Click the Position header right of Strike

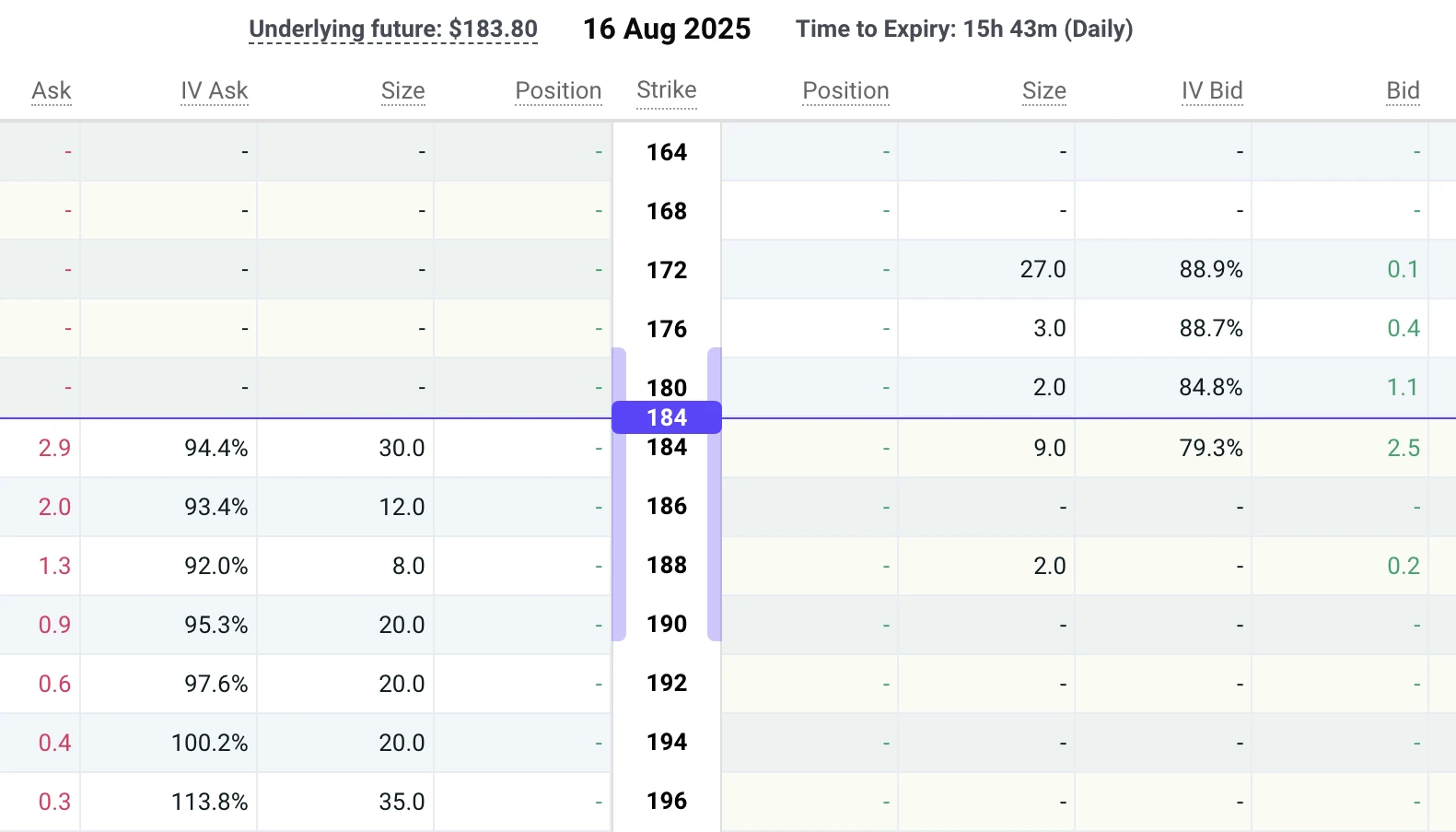pyautogui.click(x=845, y=91)
